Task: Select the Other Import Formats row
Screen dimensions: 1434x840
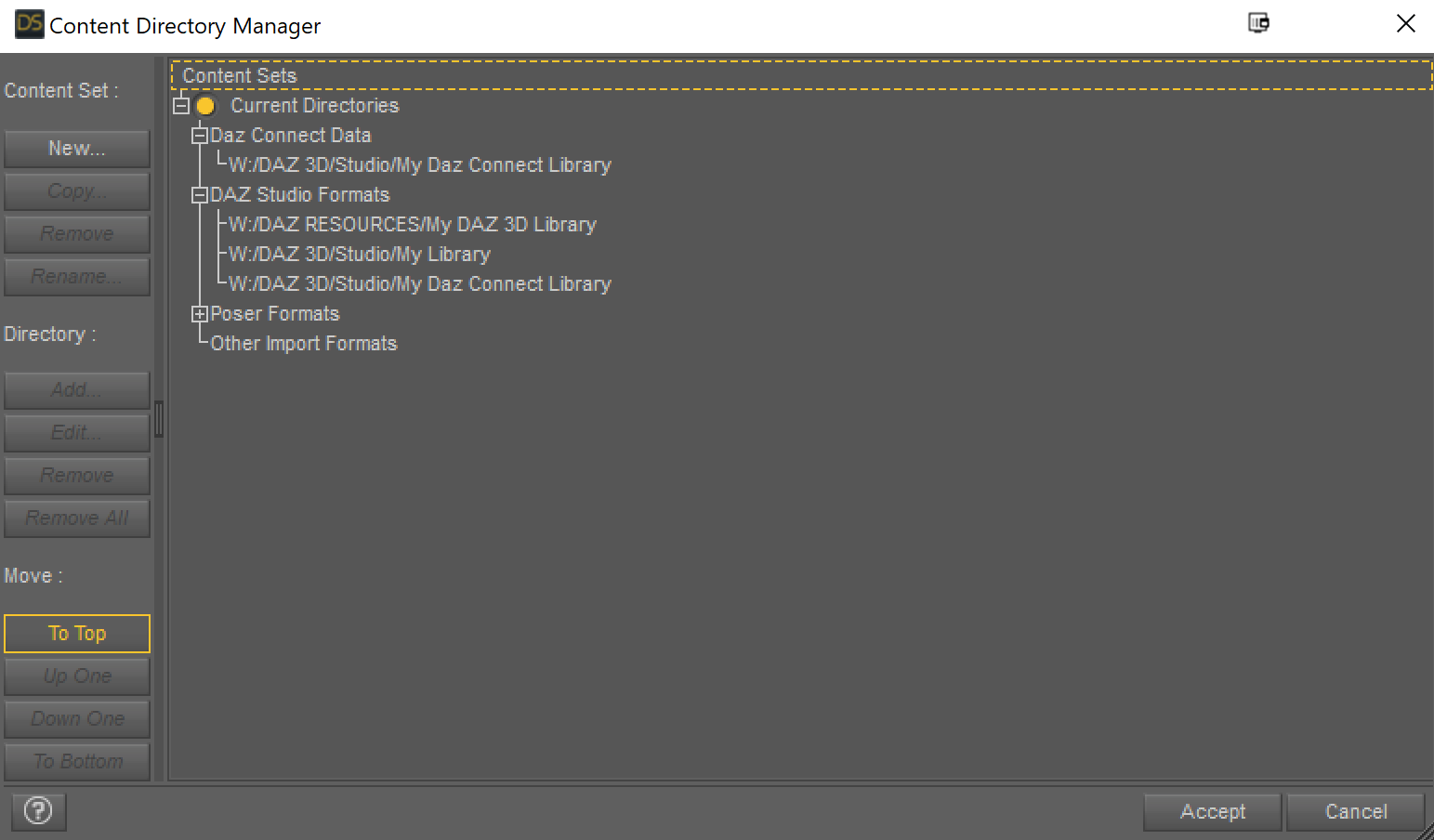Action: pos(304,344)
